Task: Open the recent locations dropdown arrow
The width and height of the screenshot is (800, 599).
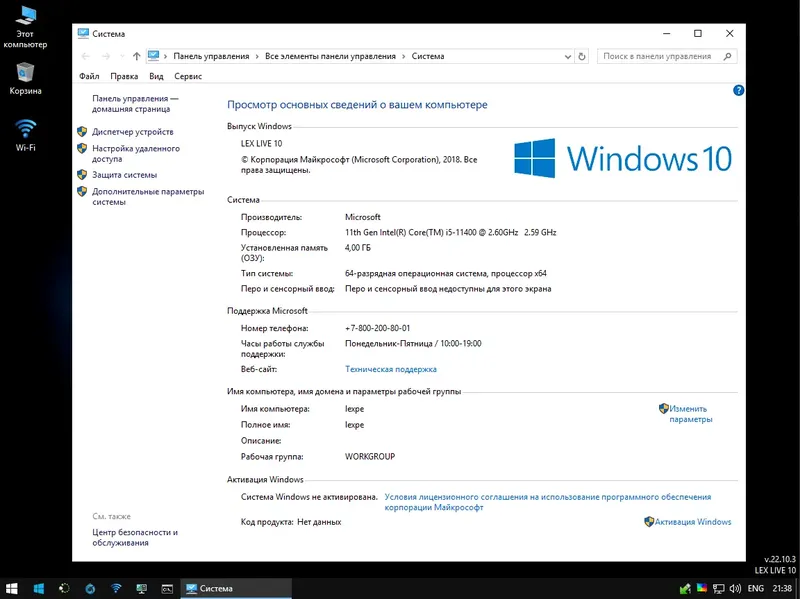Action: tap(122, 56)
